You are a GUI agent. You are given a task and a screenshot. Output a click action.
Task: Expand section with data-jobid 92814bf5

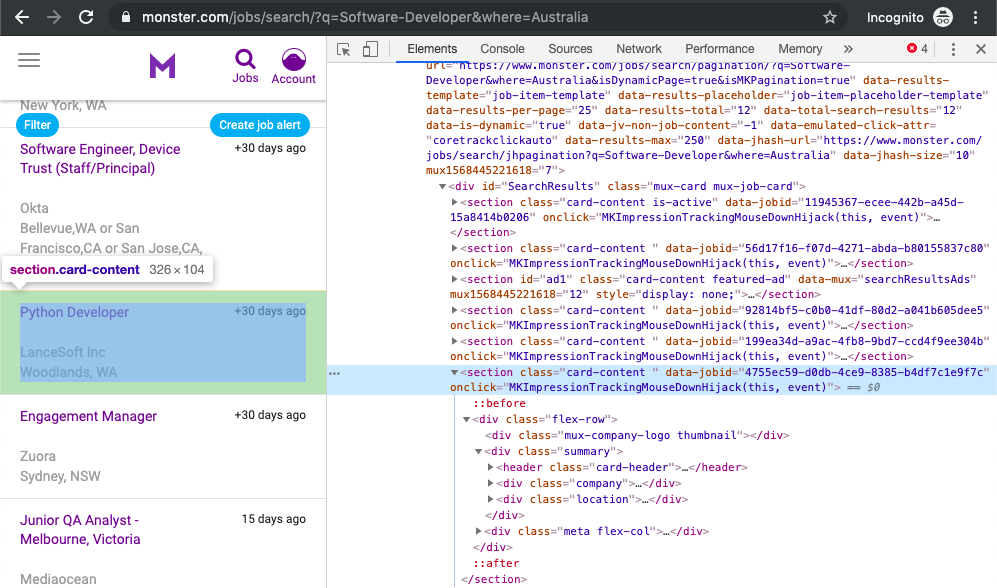[454, 310]
